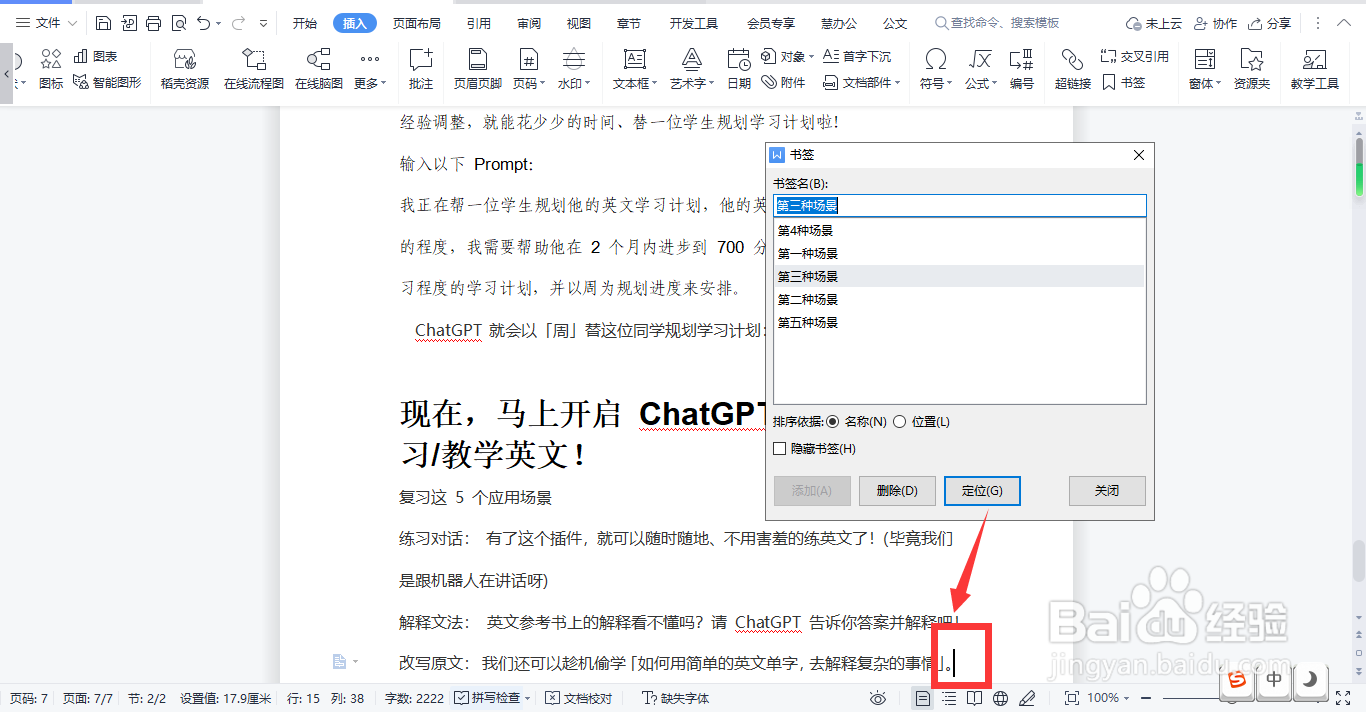The width and height of the screenshot is (1366, 712).
Task: Switch to 视图 view tab
Action: pyautogui.click(x=578, y=23)
